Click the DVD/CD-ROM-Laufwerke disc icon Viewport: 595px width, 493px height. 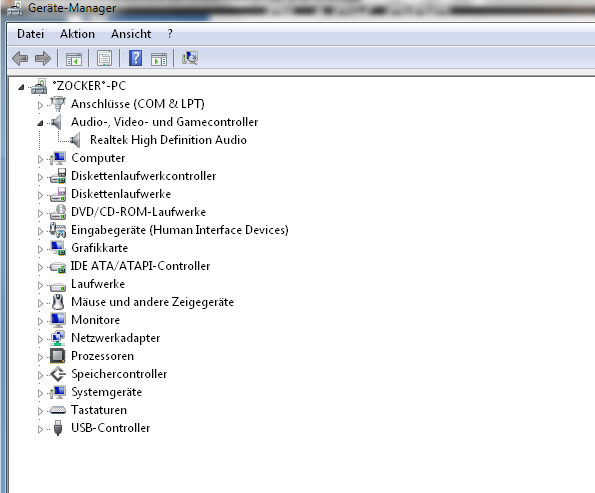(x=58, y=212)
